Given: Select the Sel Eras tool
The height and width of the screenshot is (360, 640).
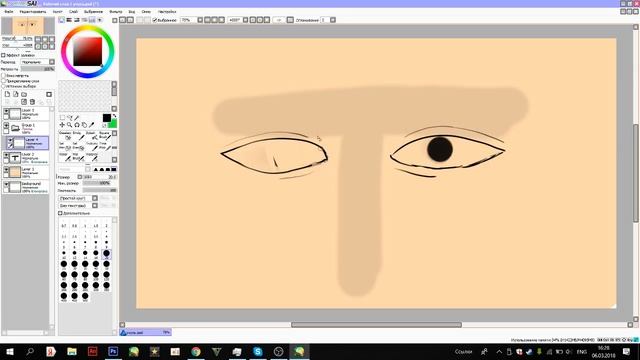Looking at the screenshot, I should click(78, 146).
